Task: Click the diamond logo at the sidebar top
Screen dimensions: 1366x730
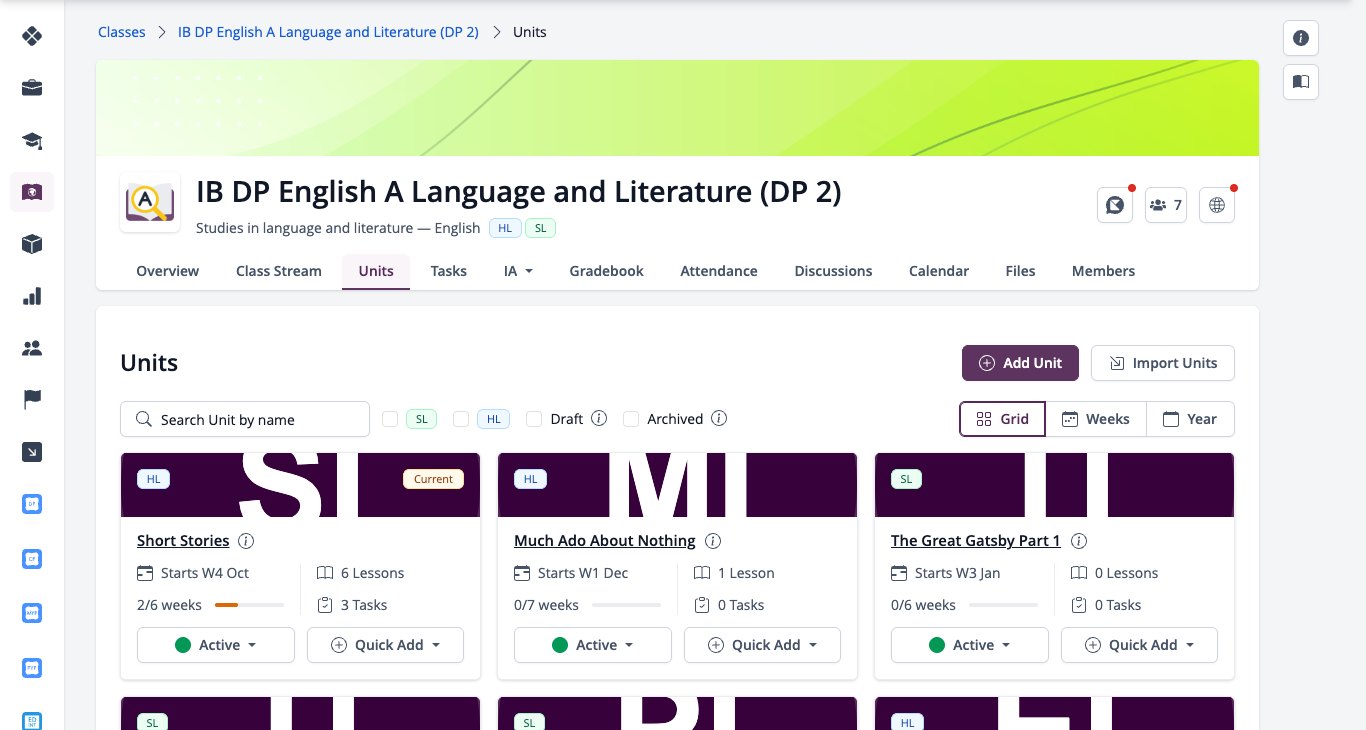Action: click(x=32, y=37)
